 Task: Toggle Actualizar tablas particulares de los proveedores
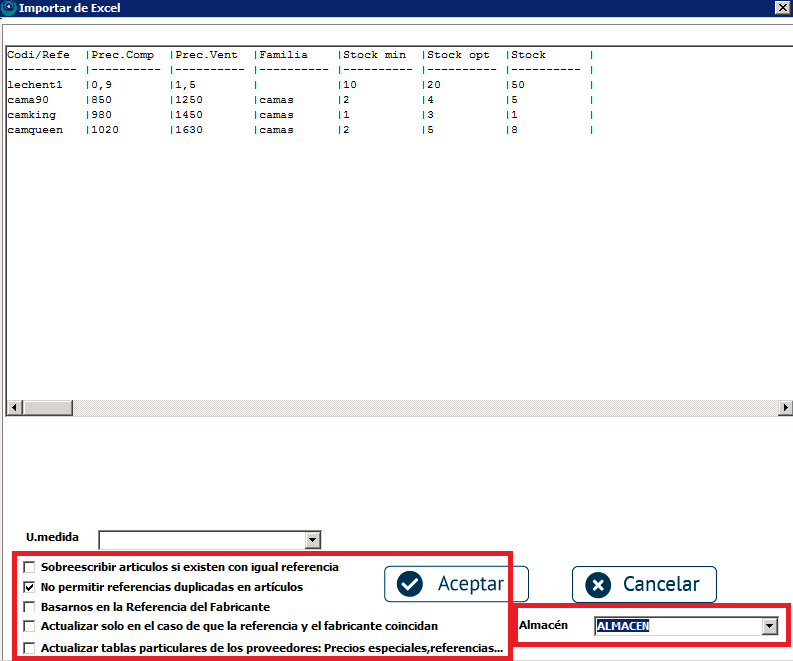point(28,648)
